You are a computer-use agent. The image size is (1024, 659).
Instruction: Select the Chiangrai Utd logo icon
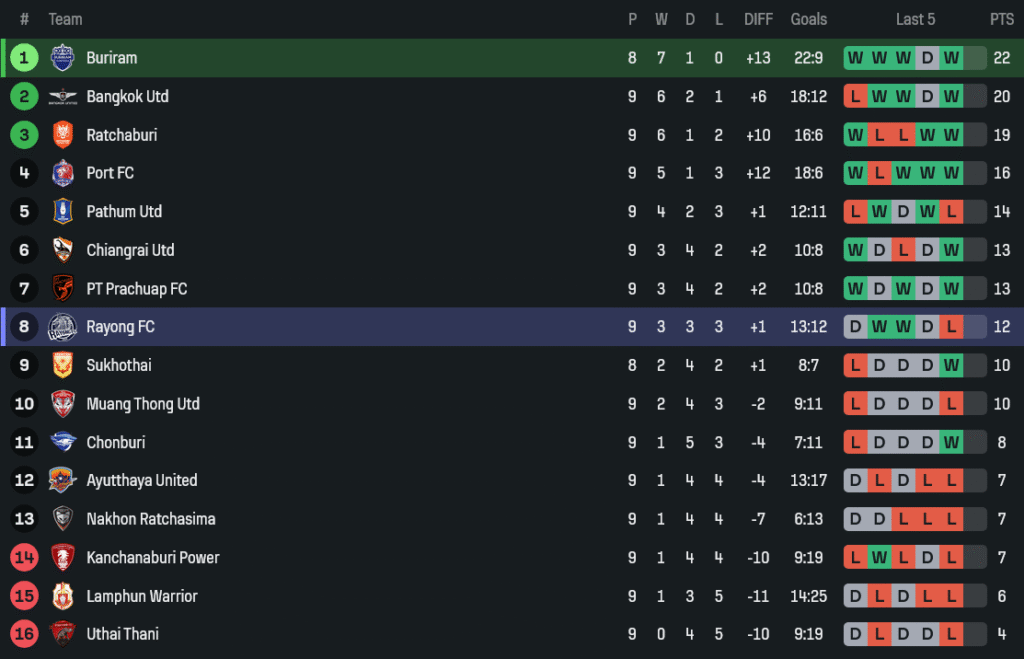(x=62, y=250)
